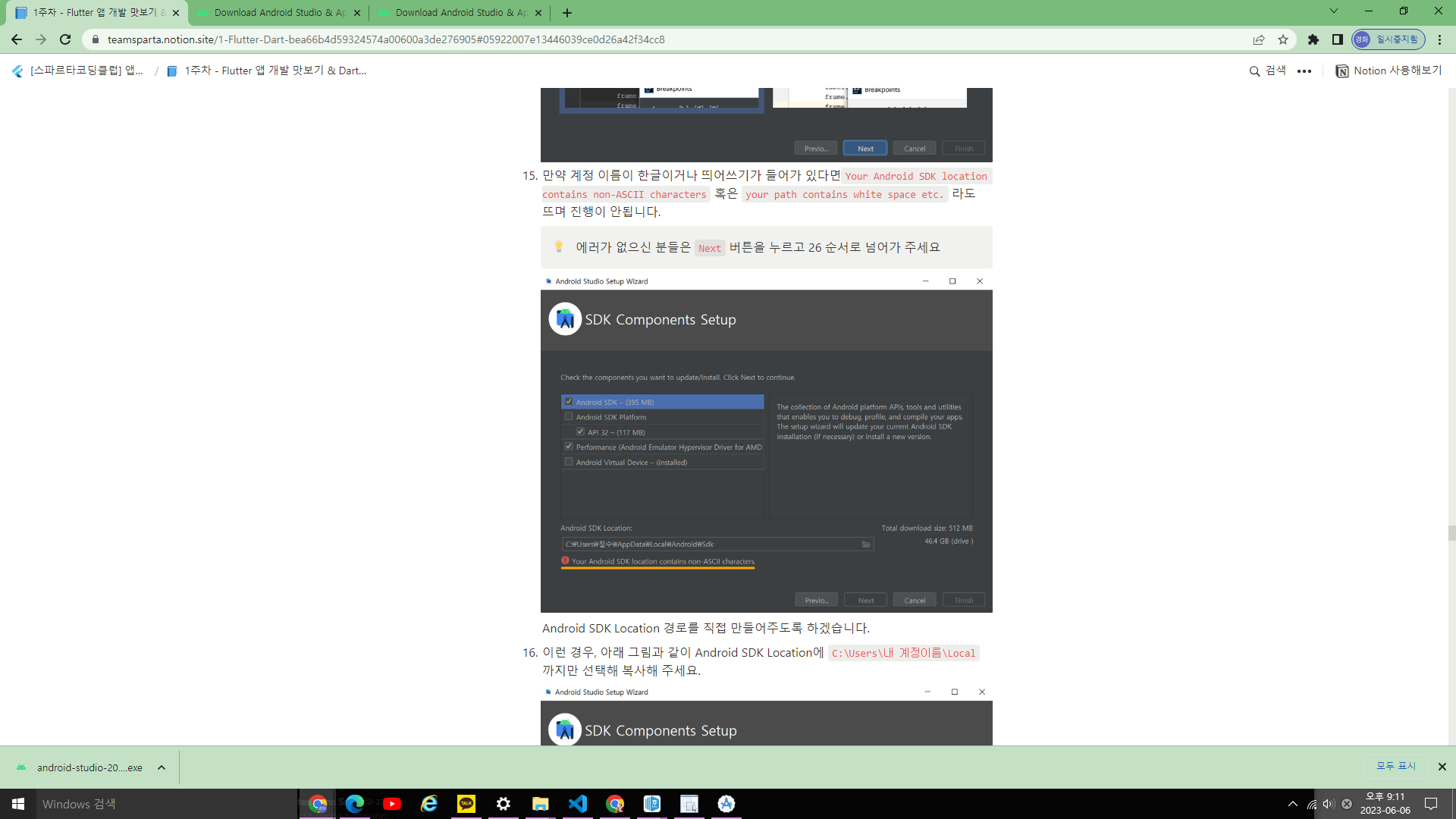Screen dimensions: 1456x819
Task: Open the taskbar clock and date
Action: [x=1385, y=804]
